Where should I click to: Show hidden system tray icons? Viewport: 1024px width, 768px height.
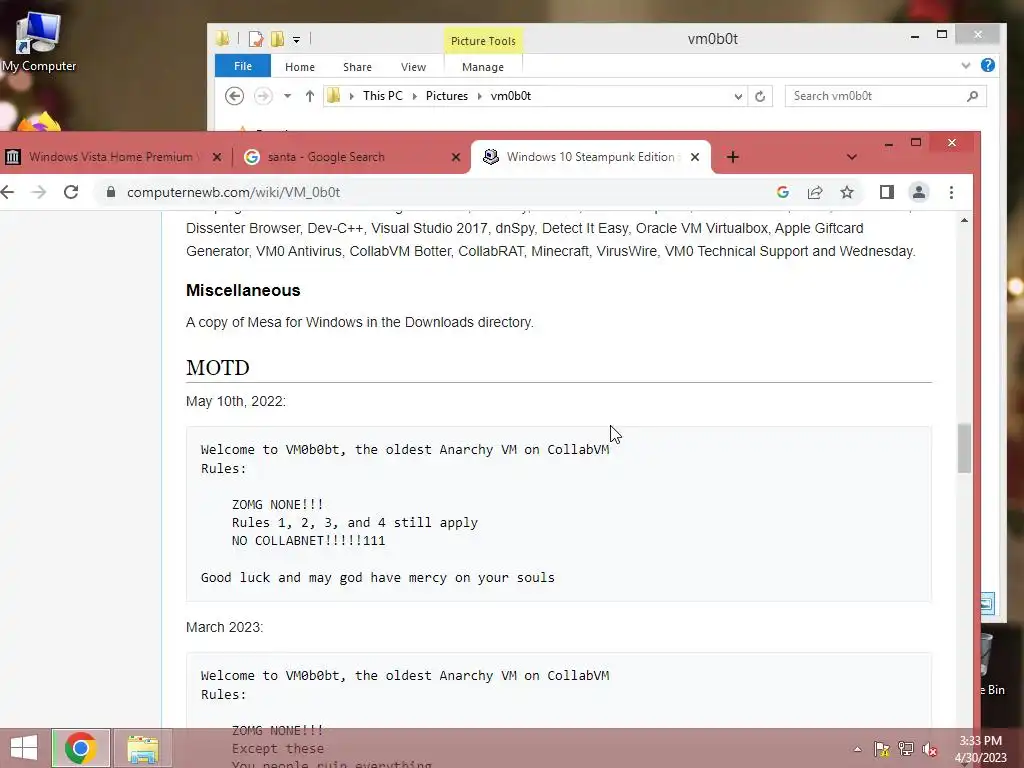(x=857, y=750)
